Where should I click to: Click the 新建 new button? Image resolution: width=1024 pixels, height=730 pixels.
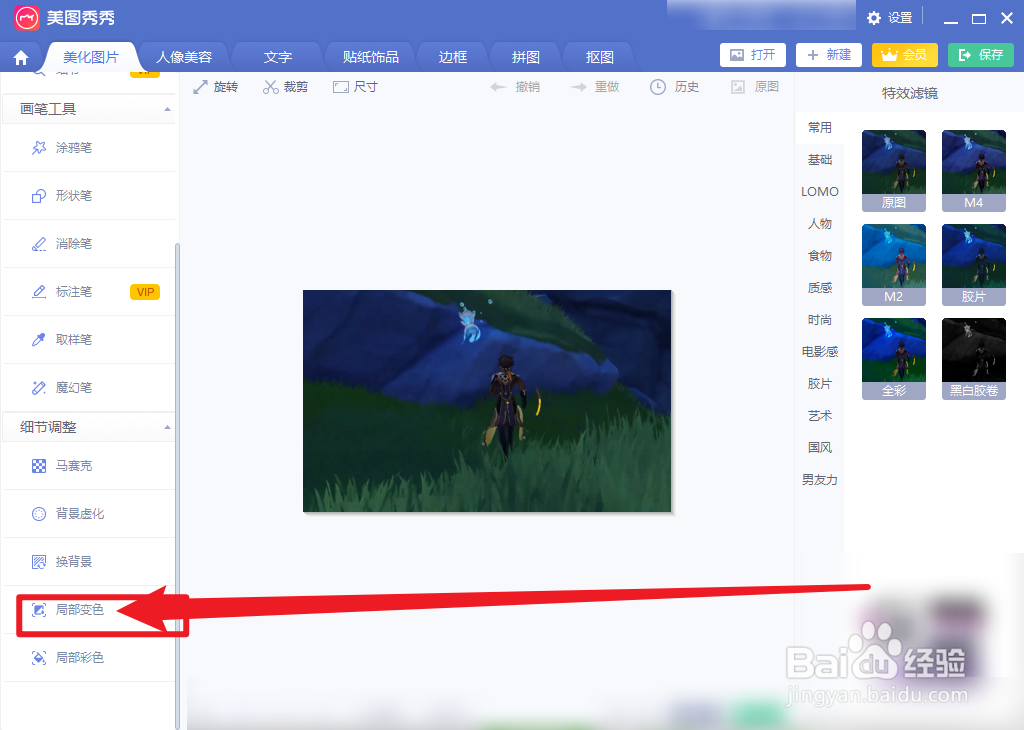pyautogui.click(x=829, y=55)
